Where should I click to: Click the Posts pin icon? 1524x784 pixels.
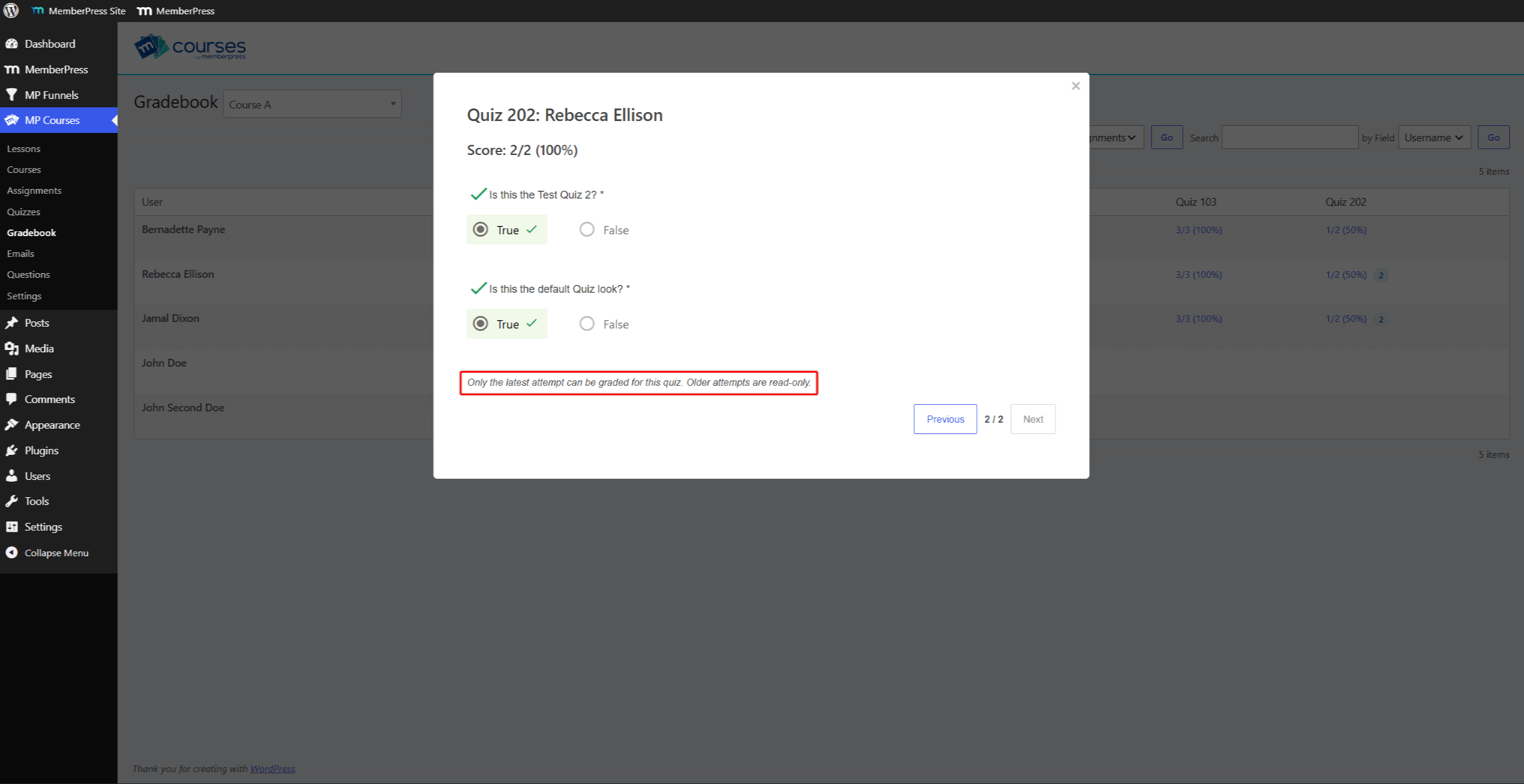(11, 323)
